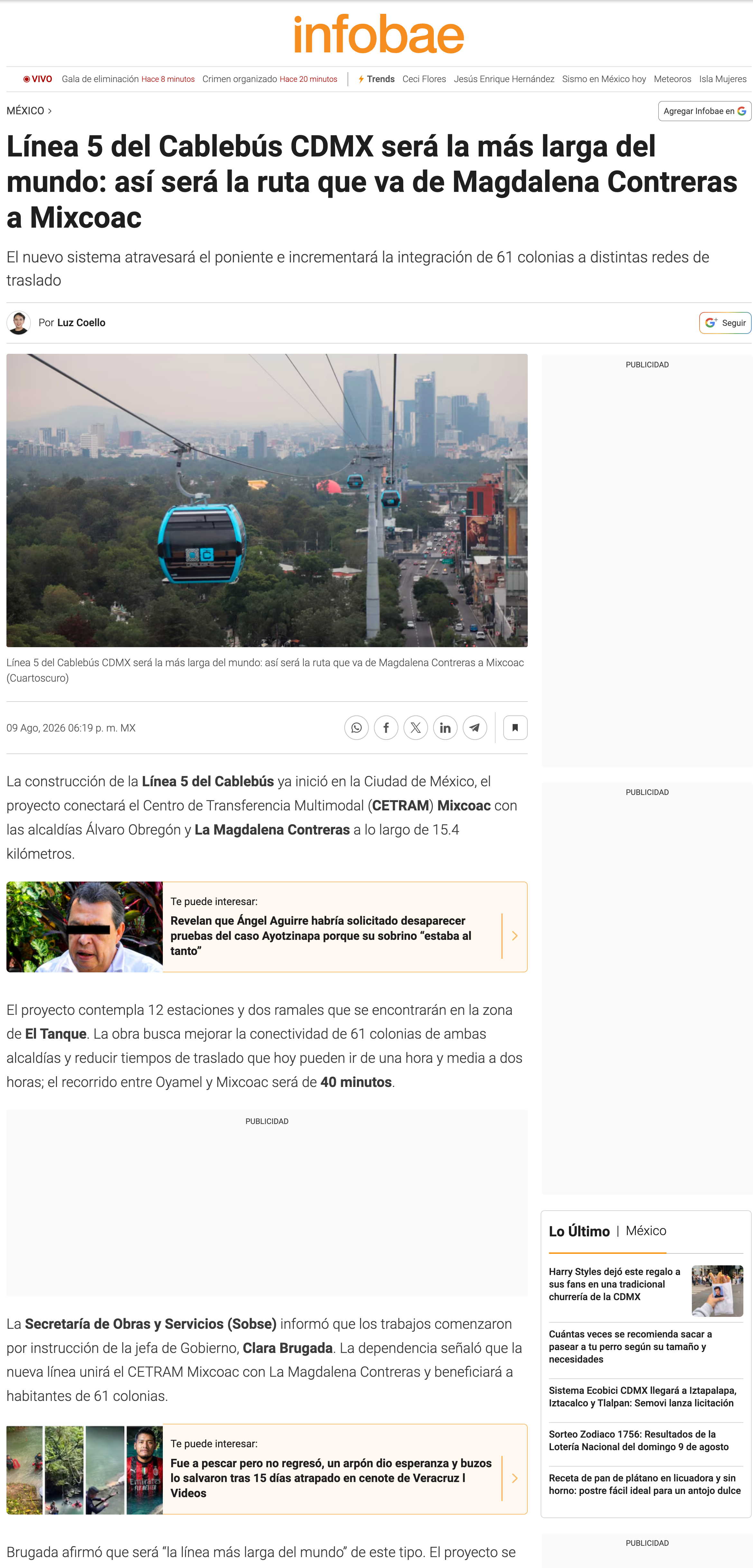
Task: Click the bold text '40 minutos'
Action: coord(356,1082)
